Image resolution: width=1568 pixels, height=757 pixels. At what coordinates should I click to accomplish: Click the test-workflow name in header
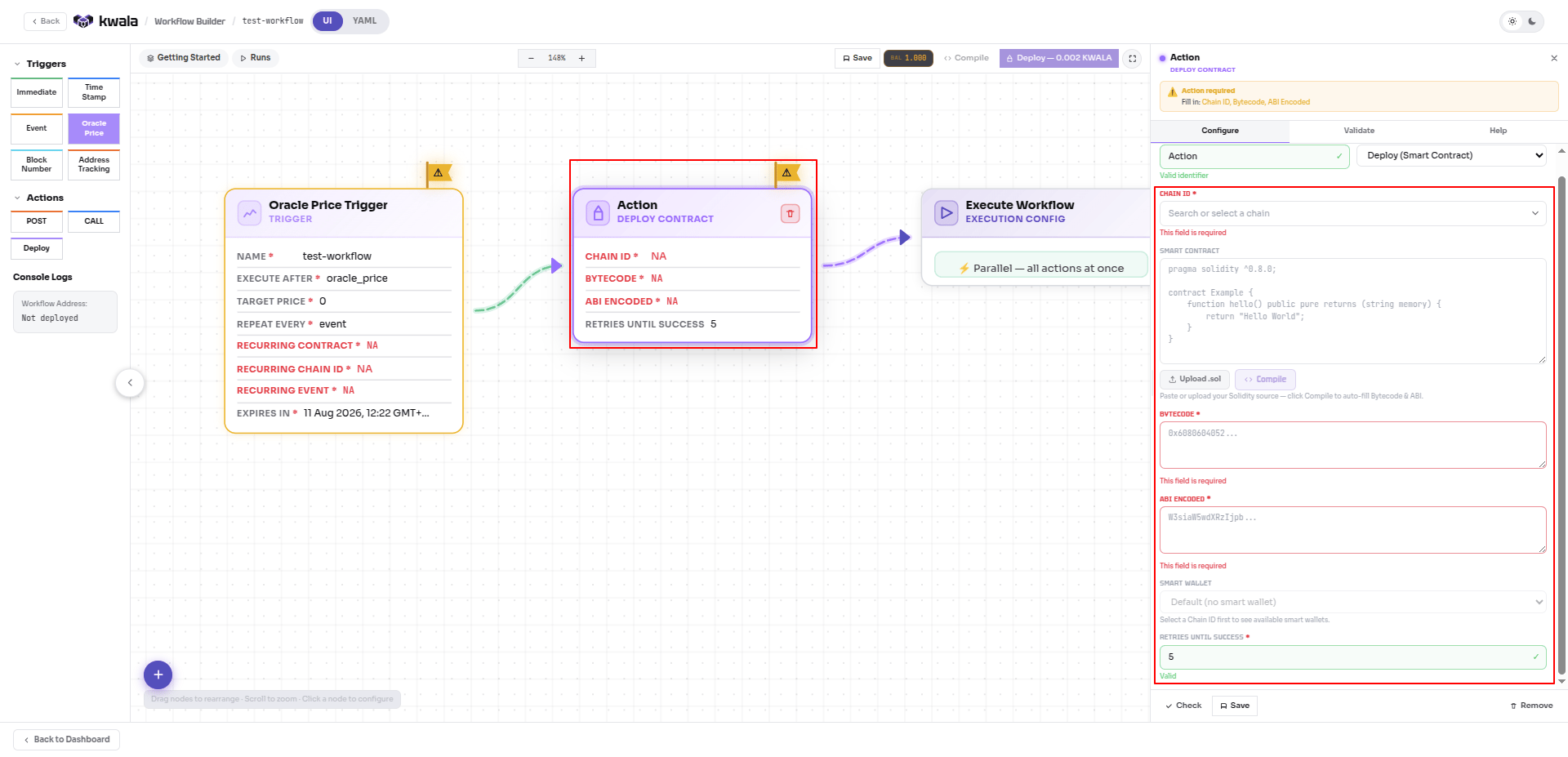click(273, 21)
